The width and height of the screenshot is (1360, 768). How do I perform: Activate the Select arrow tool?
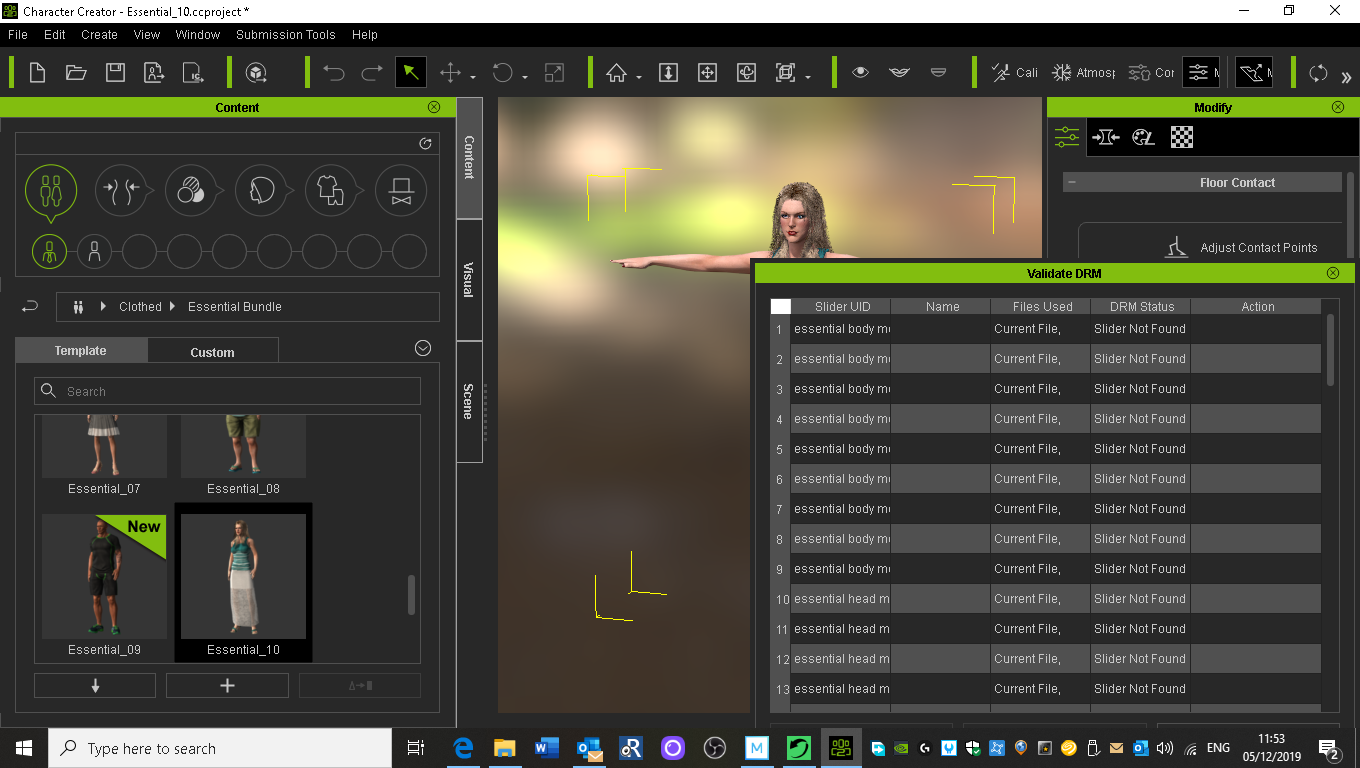(x=411, y=72)
